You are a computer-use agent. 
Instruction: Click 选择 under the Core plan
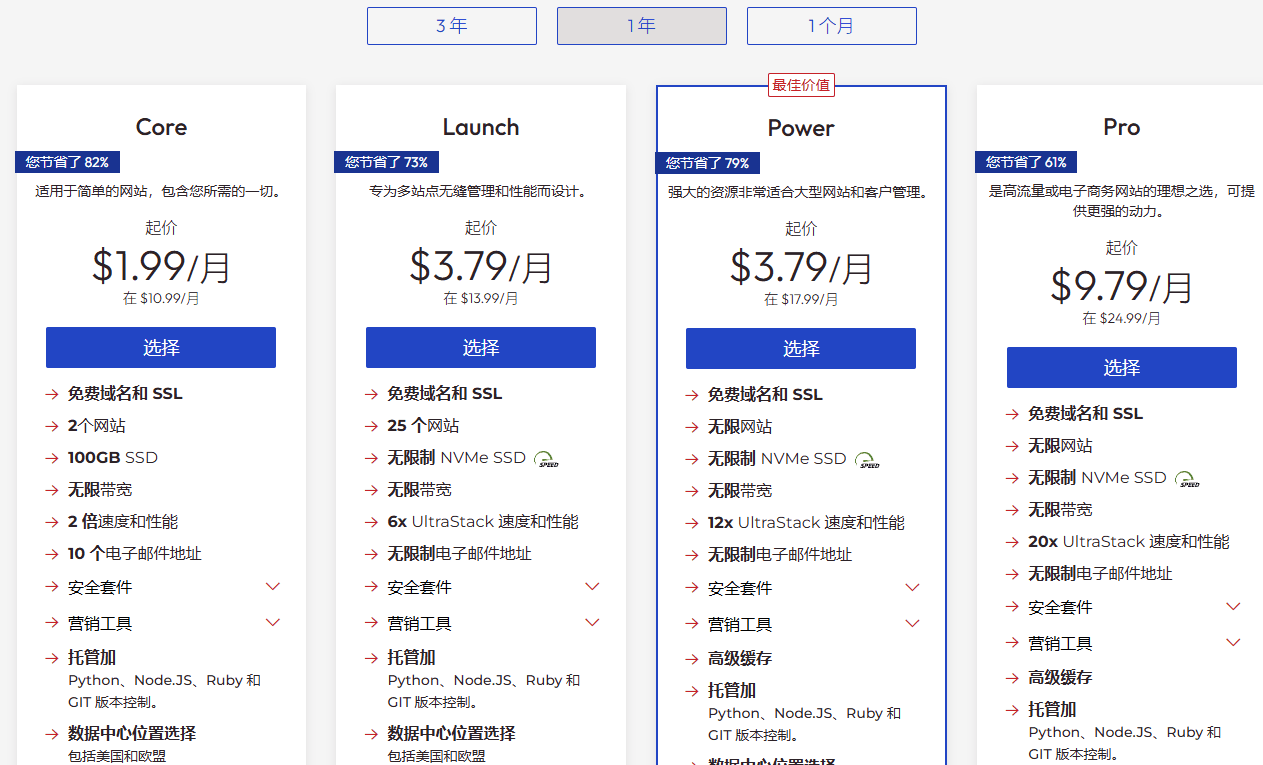(160, 347)
